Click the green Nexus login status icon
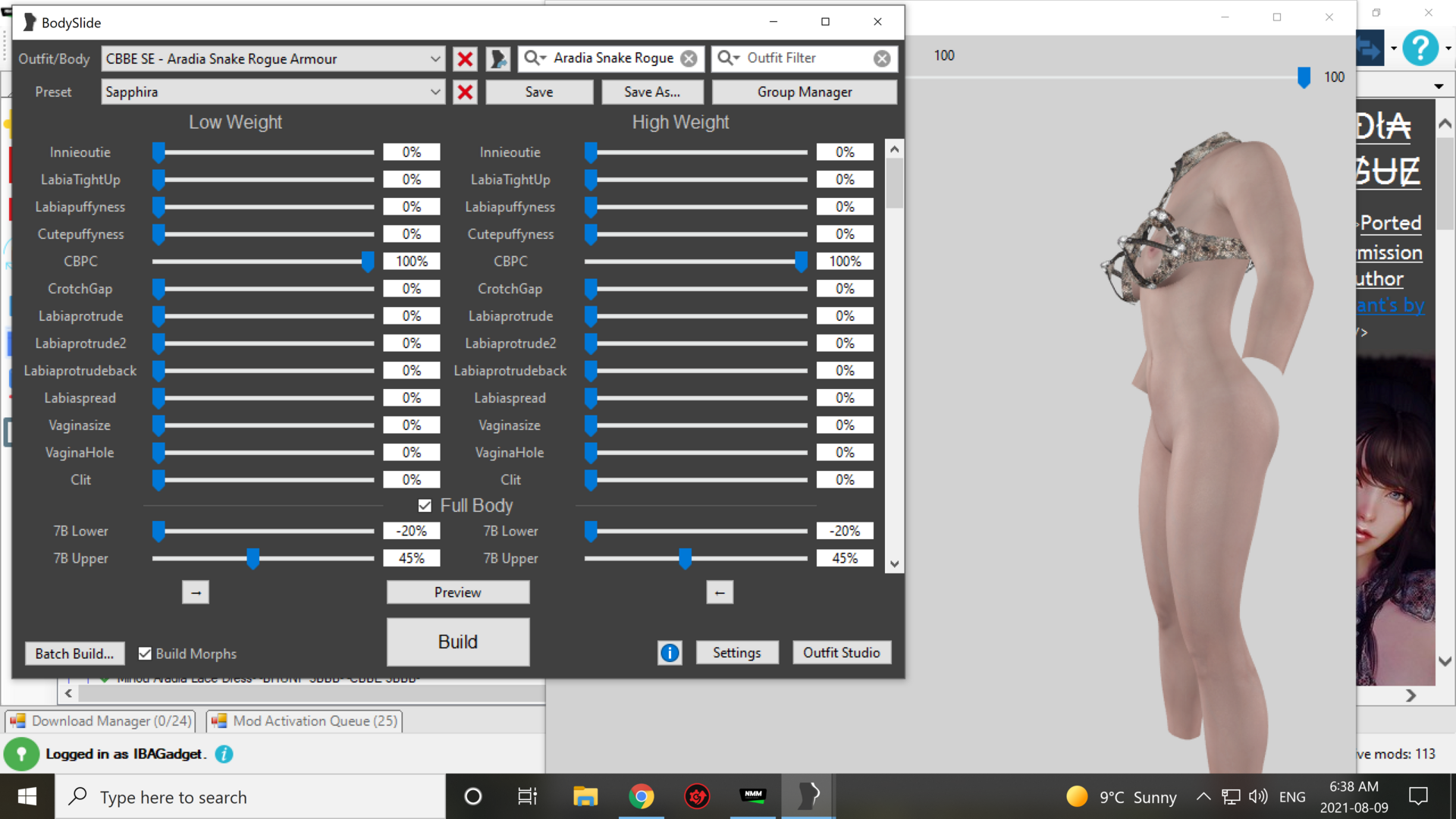 tap(21, 754)
